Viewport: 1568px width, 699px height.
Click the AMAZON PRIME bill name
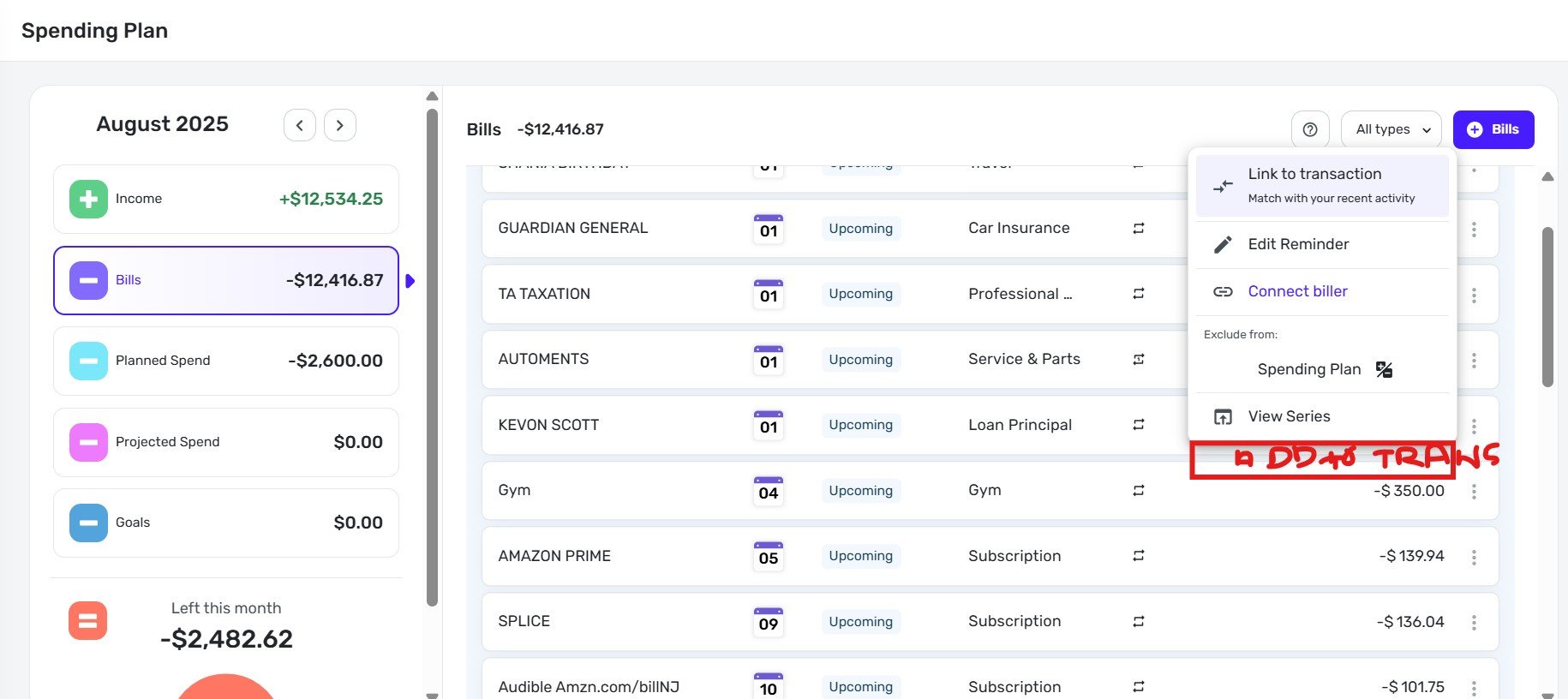554,556
